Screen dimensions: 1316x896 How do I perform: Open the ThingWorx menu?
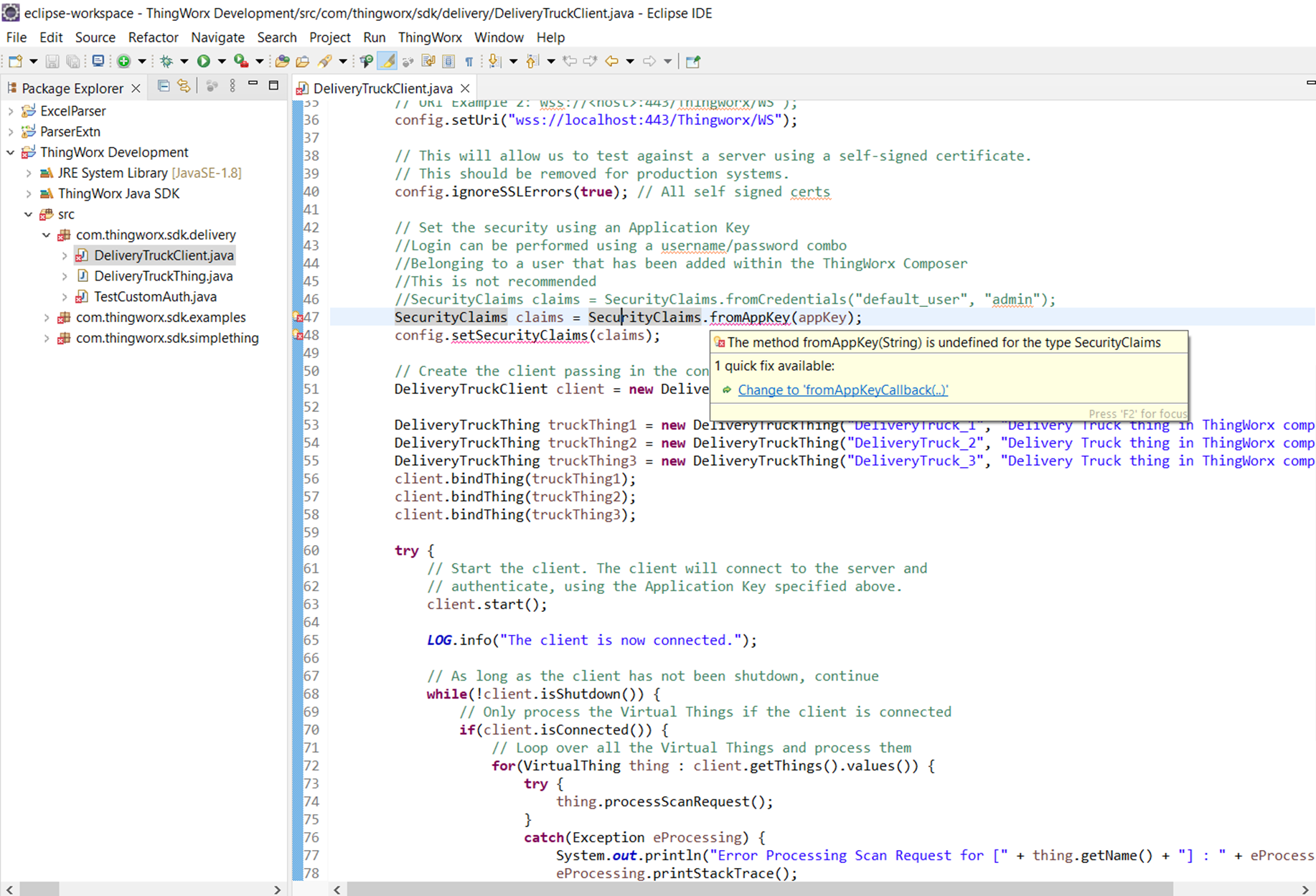coord(430,37)
